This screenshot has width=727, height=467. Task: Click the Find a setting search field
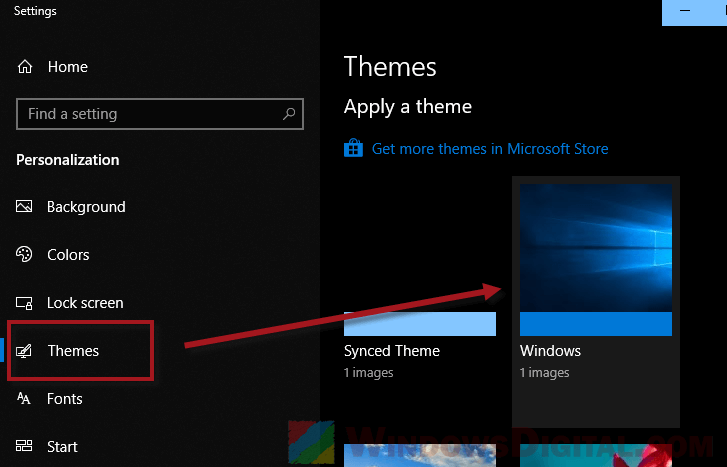click(x=160, y=114)
